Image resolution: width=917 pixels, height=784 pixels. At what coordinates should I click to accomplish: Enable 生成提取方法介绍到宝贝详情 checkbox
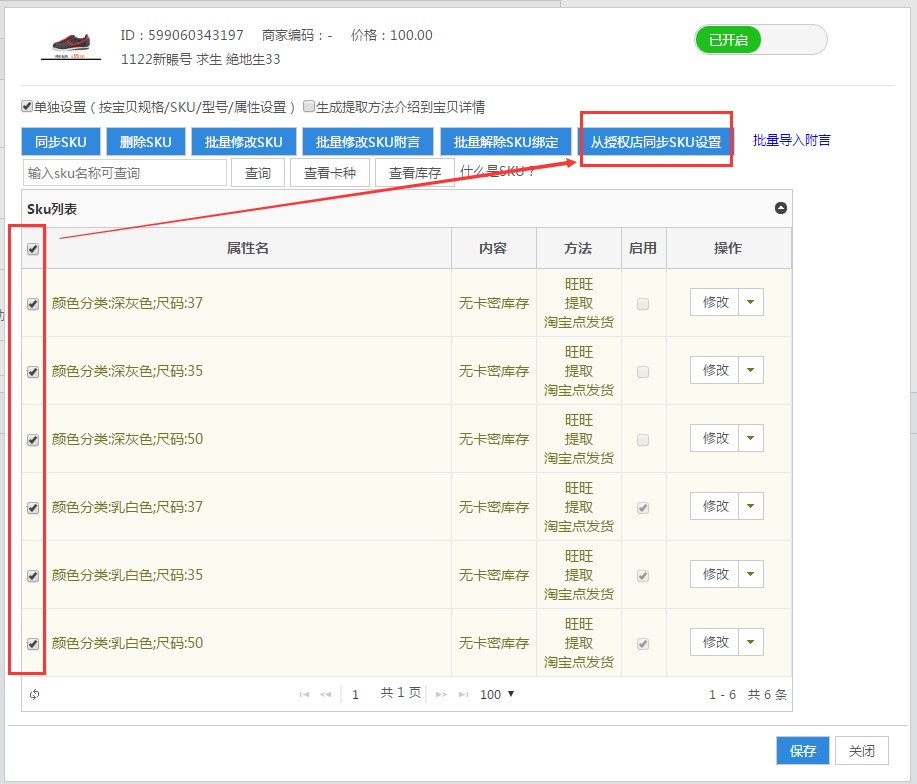pyautogui.click(x=309, y=106)
